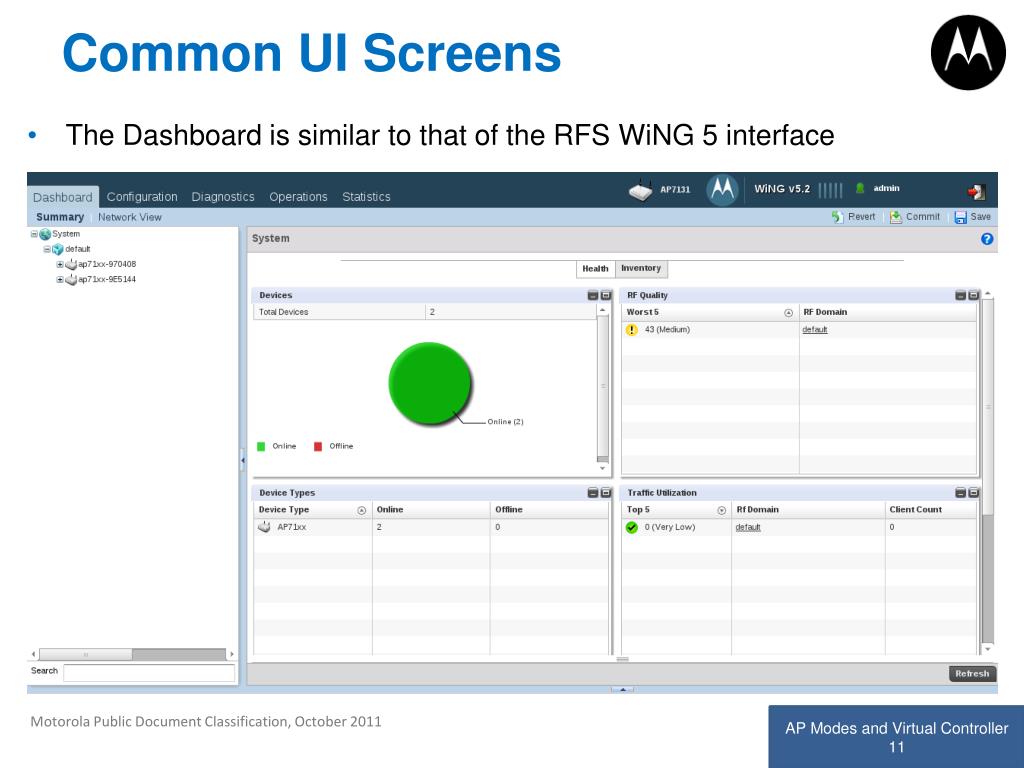Image resolution: width=1024 pixels, height=768 pixels.
Task: Select the Summary sub-tab
Action: [x=59, y=217]
